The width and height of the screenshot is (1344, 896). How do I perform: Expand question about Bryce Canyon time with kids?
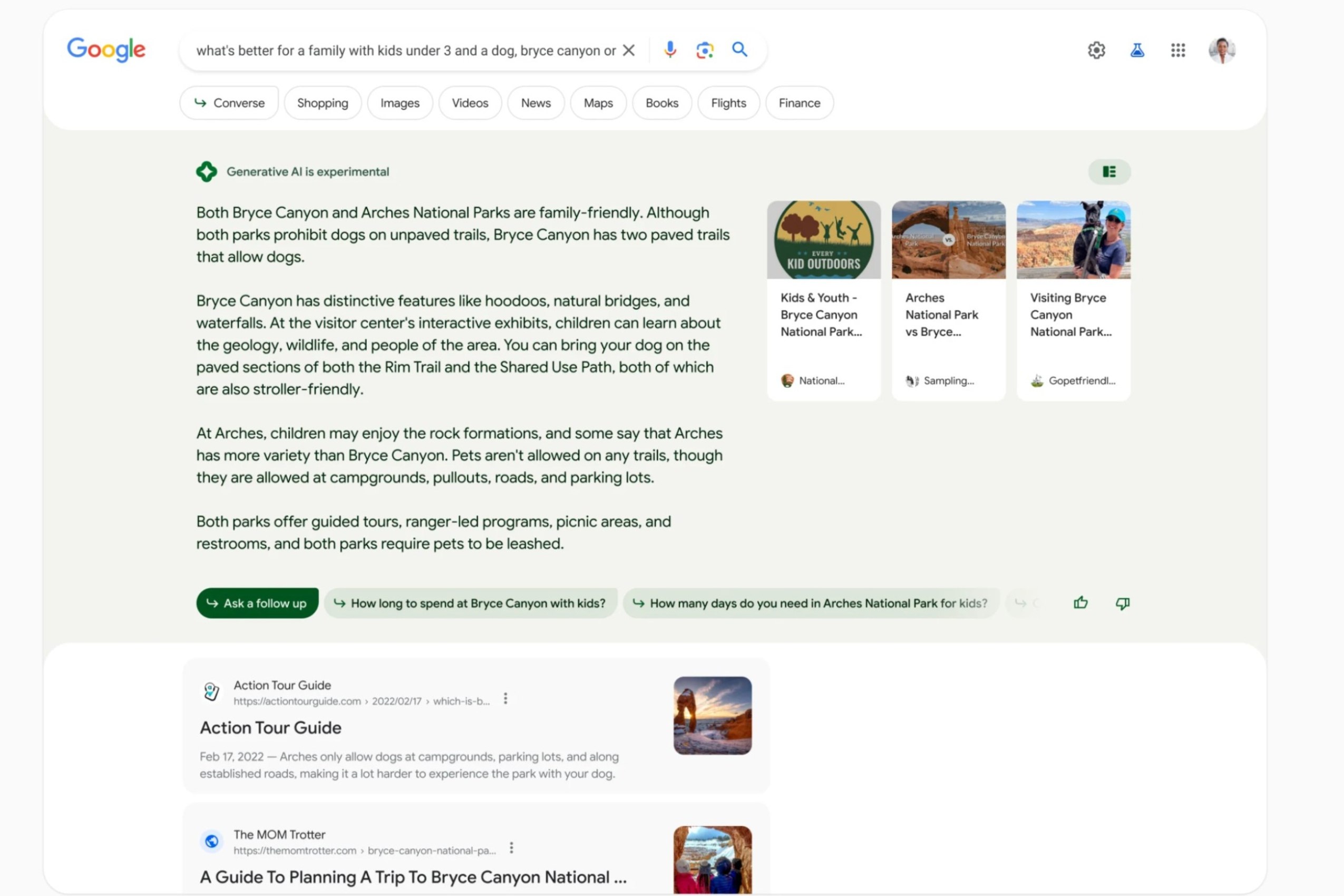[470, 603]
